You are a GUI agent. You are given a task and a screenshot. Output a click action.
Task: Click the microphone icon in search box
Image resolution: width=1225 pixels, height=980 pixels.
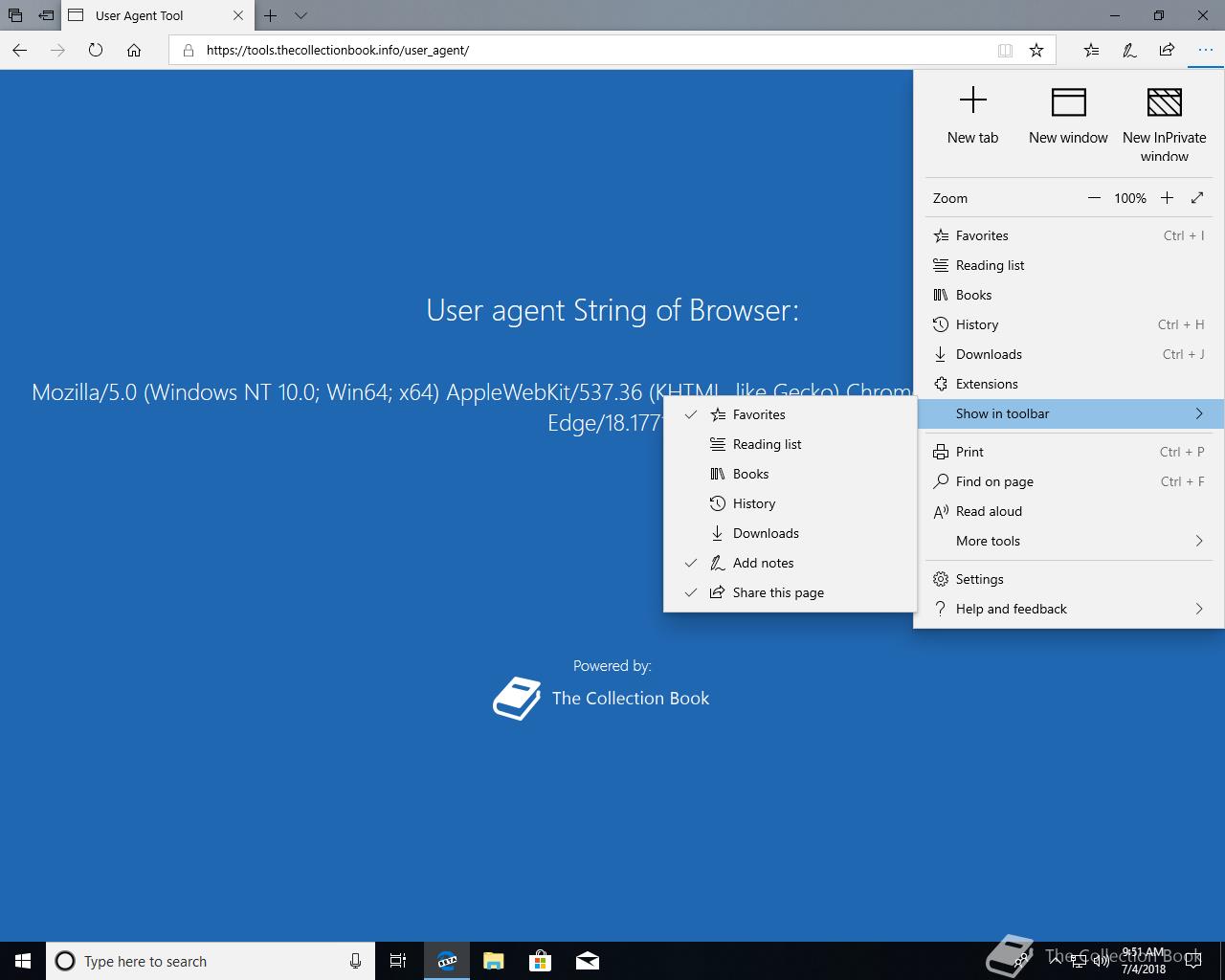pyautogui.click(x=355, y=961)
